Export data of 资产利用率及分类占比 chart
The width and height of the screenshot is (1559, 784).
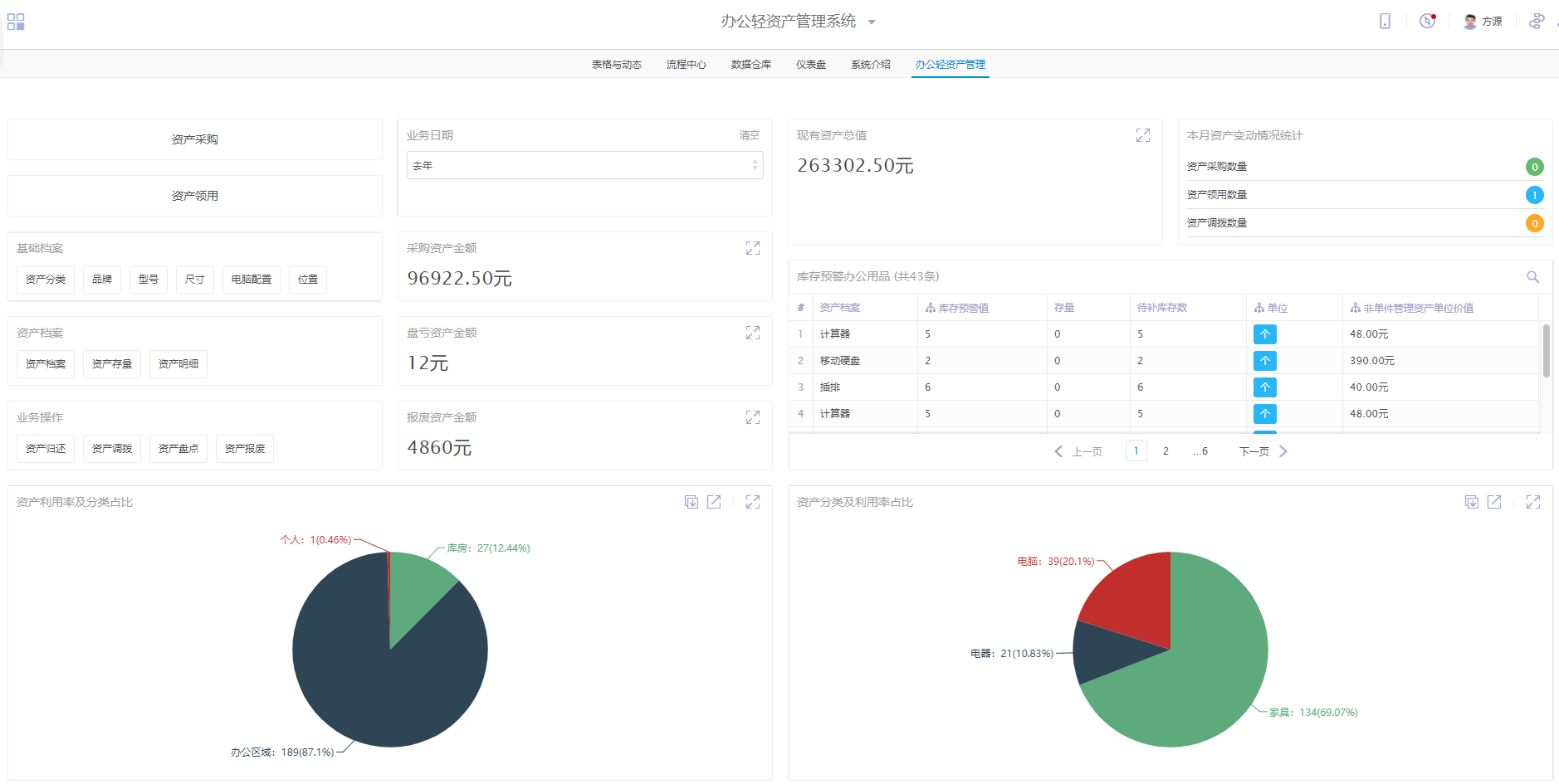(692, 502)
